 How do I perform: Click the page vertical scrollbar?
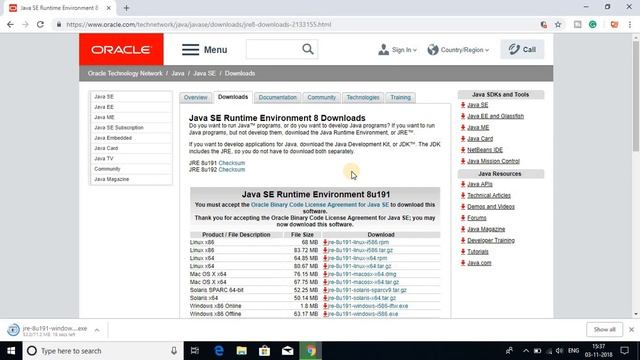click(636, 96)
